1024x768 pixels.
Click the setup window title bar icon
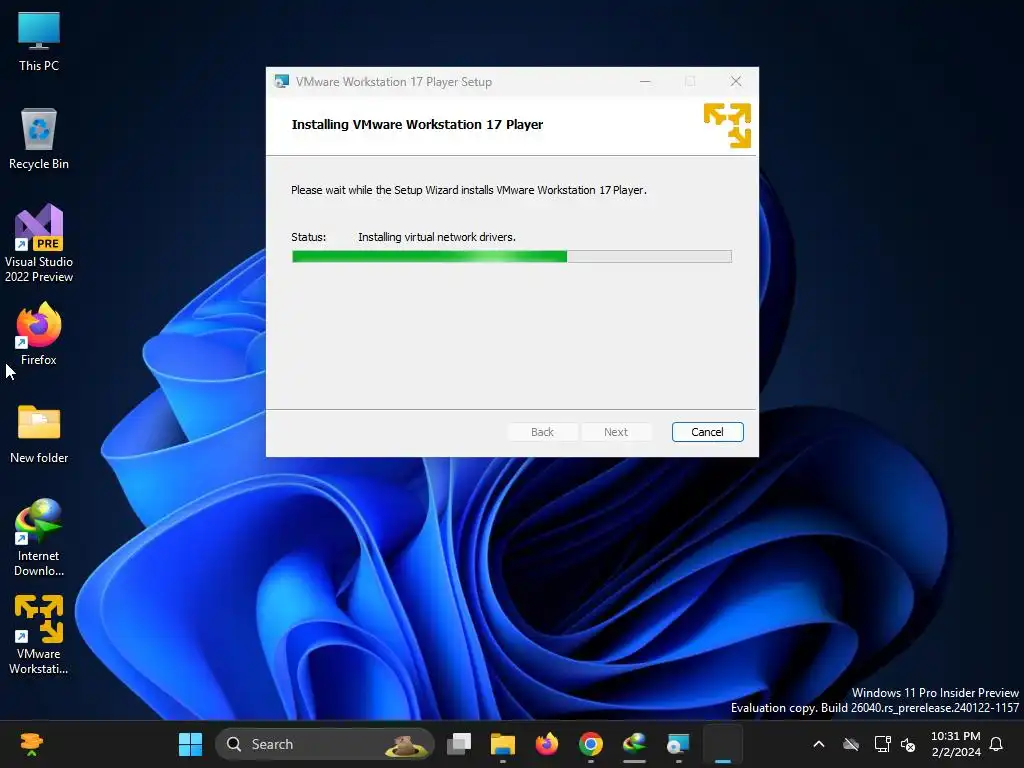(281, 82)
